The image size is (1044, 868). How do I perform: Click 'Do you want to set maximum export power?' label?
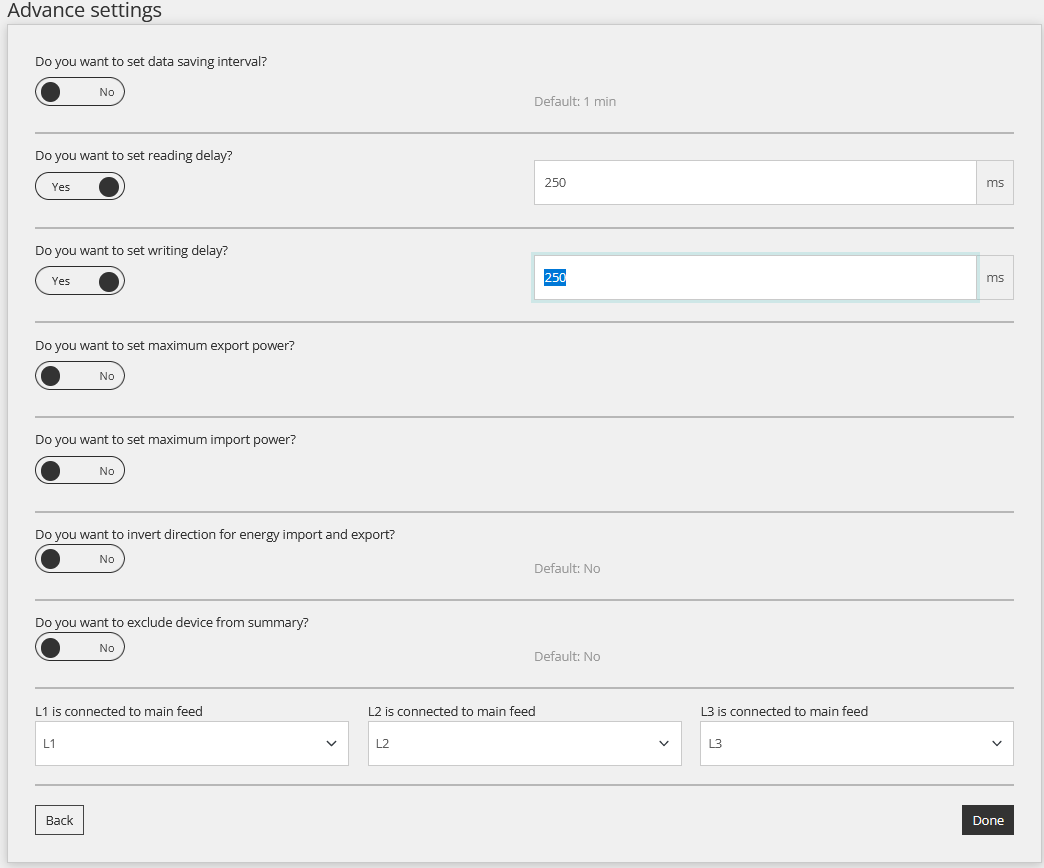pos(165,345)
